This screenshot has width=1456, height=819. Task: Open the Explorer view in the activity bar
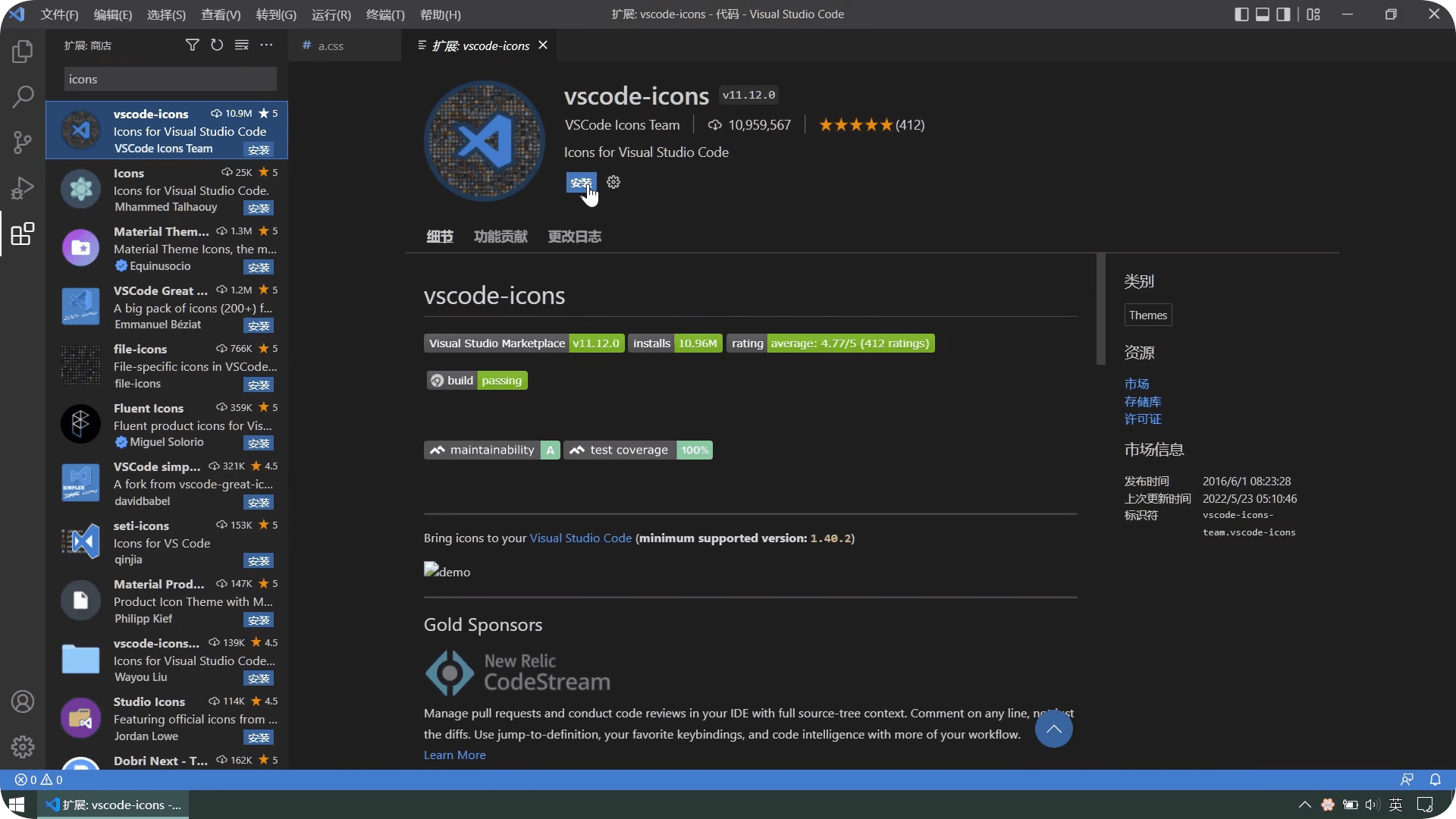pyautogui.click(x=23, y=52)
